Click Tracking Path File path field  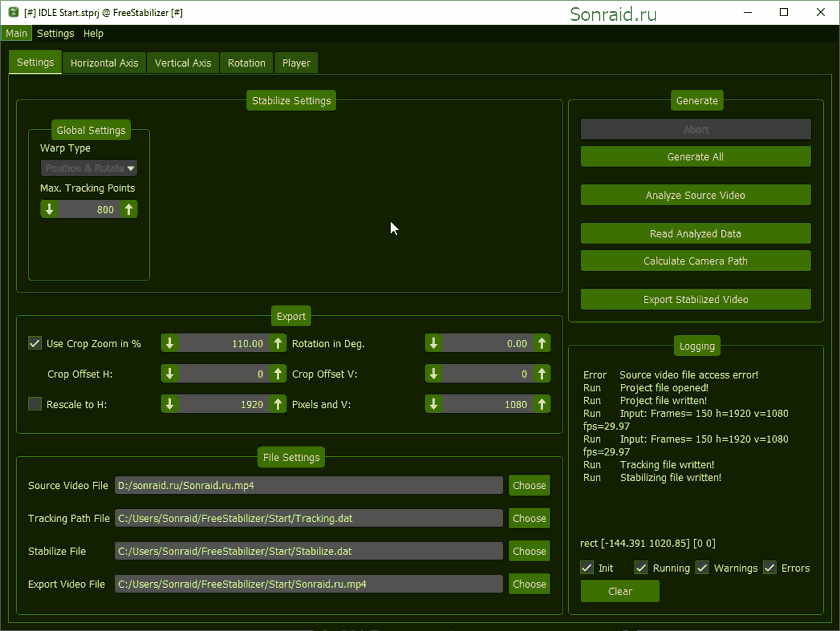tap(309, 518)
